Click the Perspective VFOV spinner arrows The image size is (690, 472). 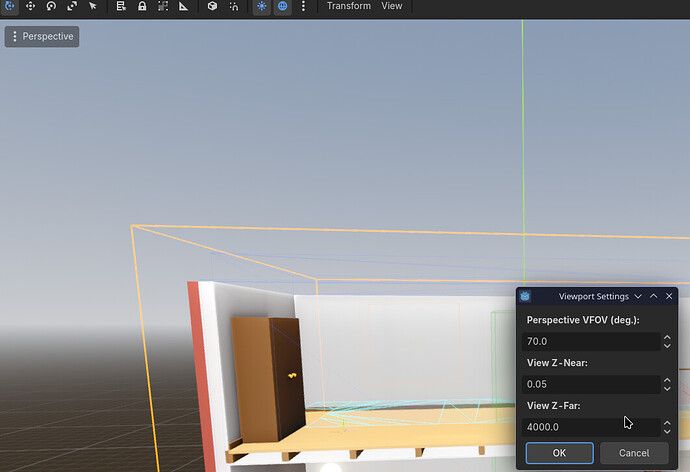(x=667, y=341)
